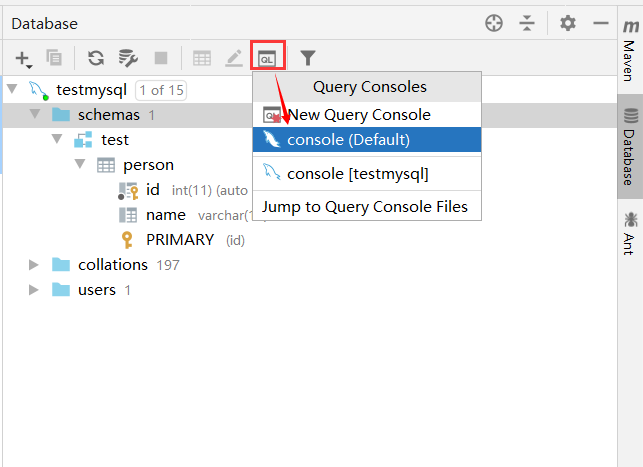Collapse the person table arrow
643x467 pixels.
[x=80, y=164]
